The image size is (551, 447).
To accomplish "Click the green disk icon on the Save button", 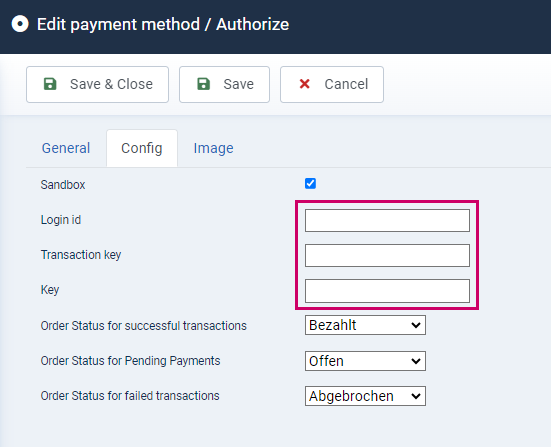I will pos(203,84).
